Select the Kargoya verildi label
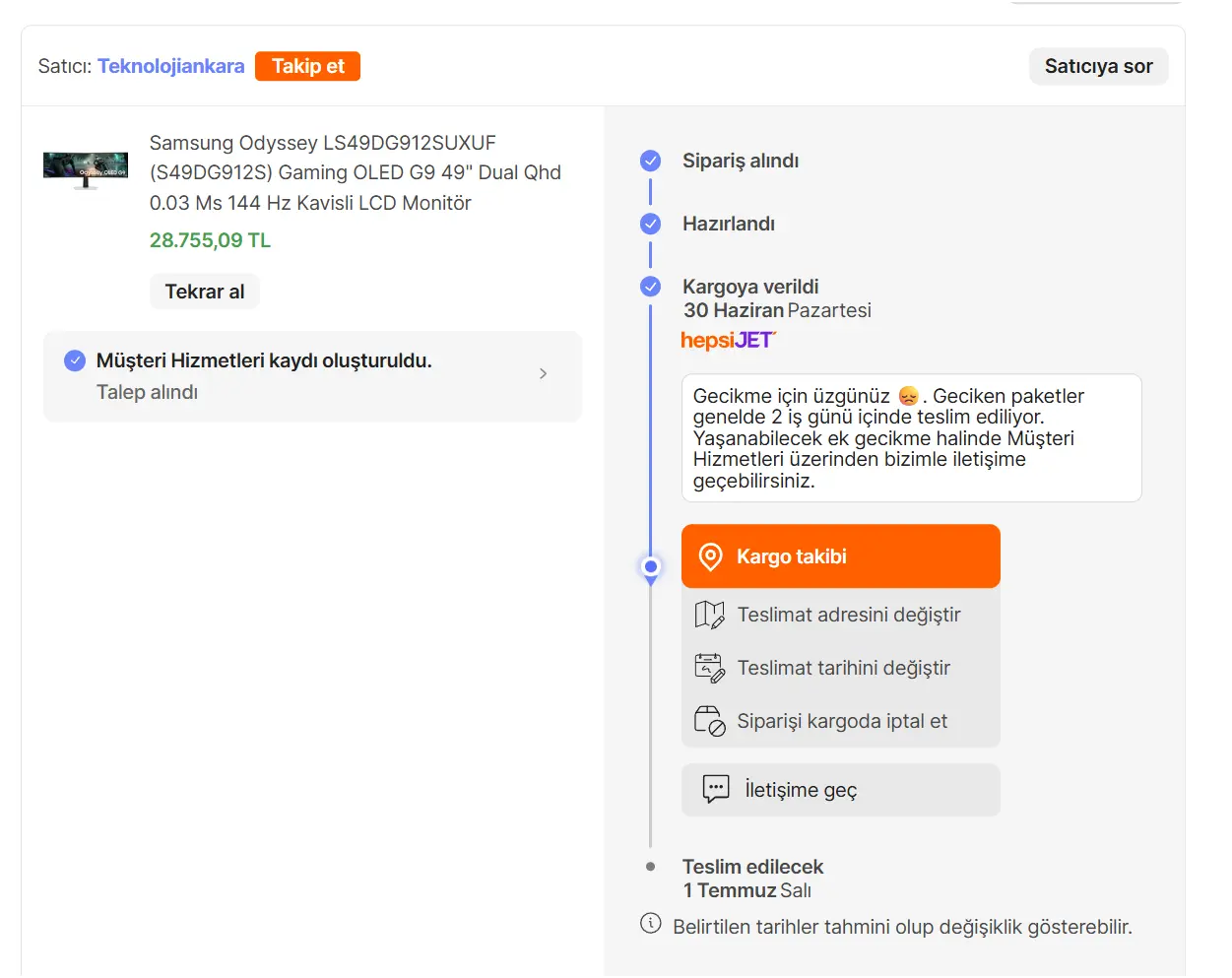1232x978 pixels. 750,287
